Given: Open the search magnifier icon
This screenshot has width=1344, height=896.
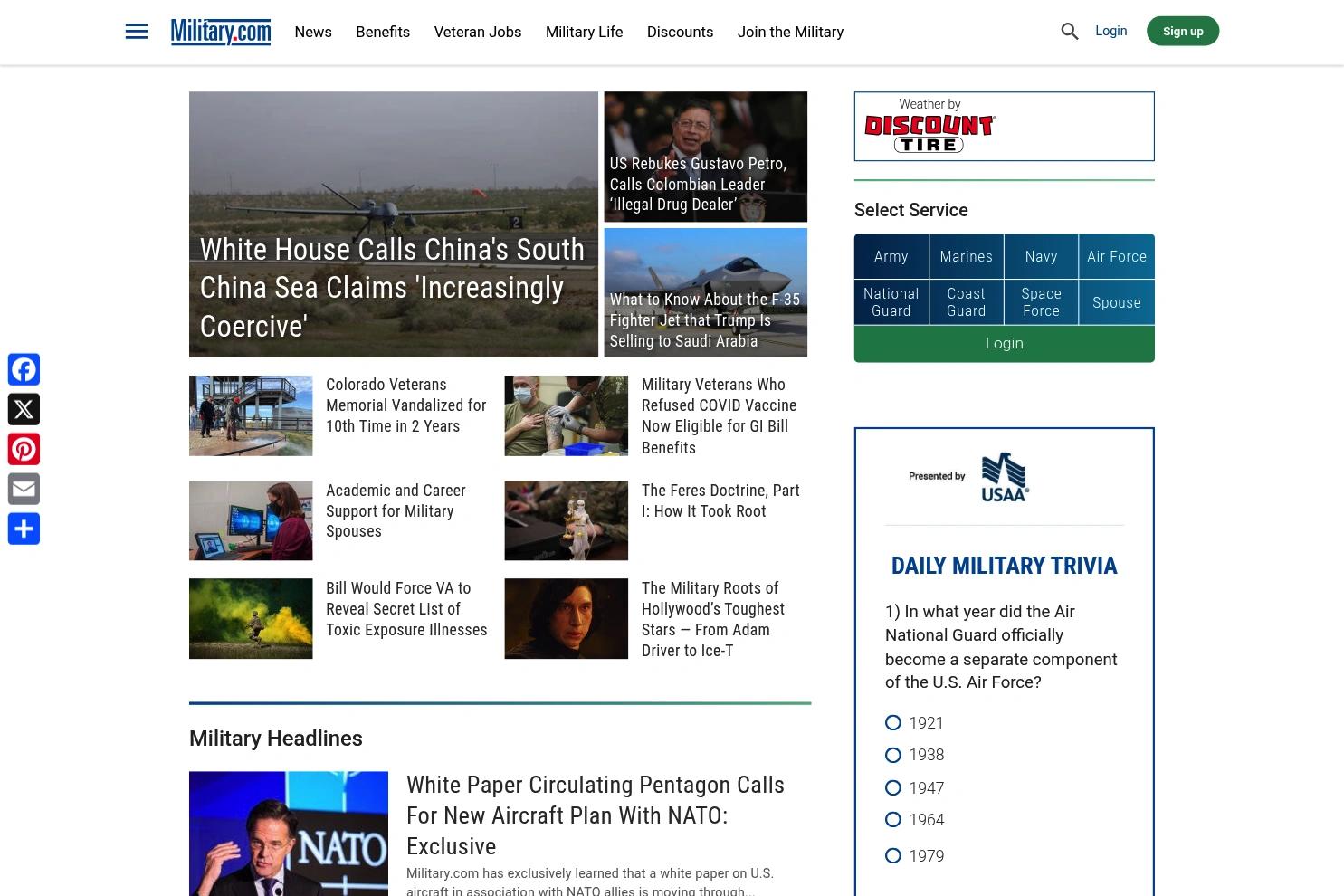Looking at the screenshot, I should [1070, 32].
